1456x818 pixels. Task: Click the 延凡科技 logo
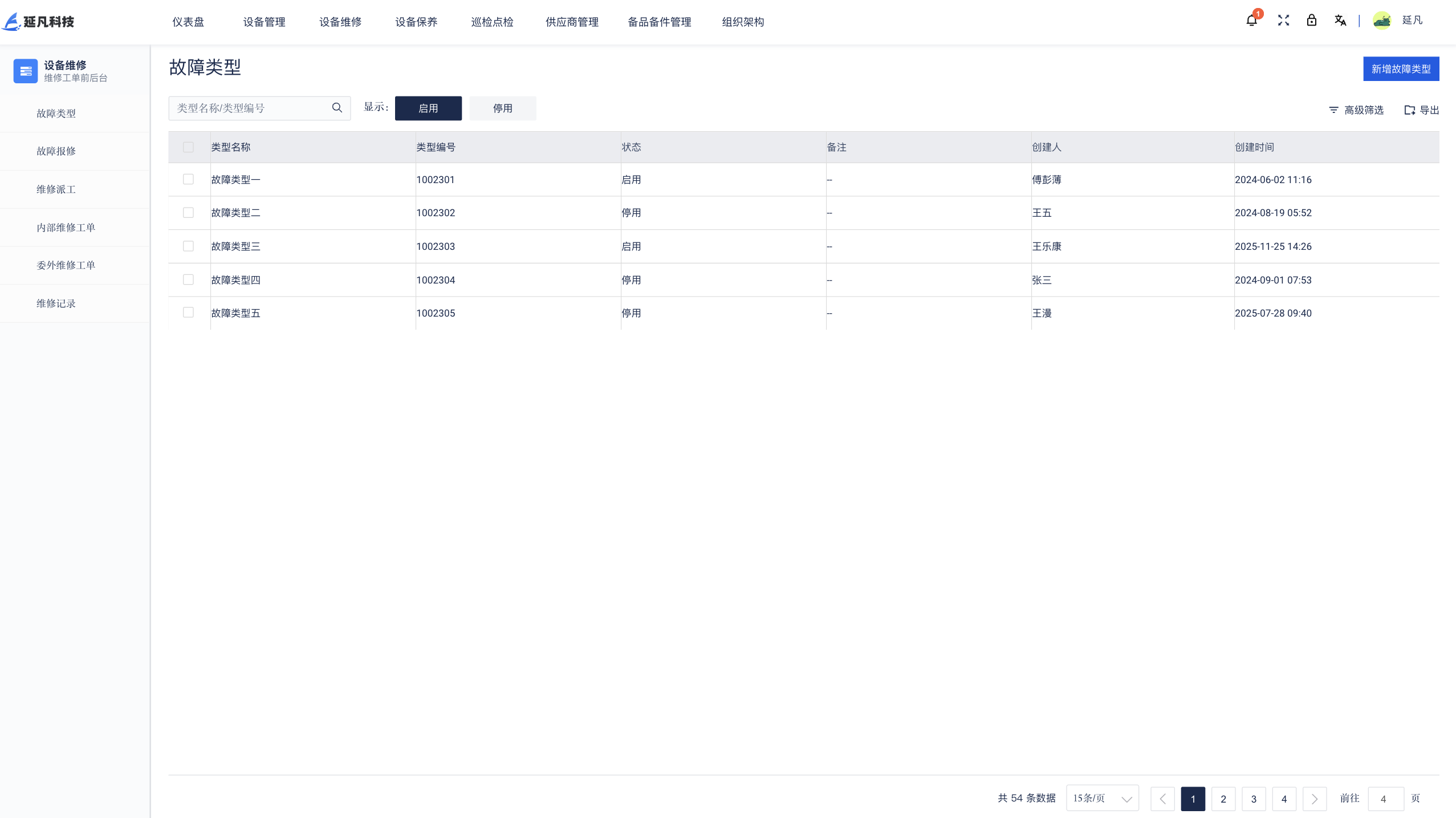pos(38,22)
